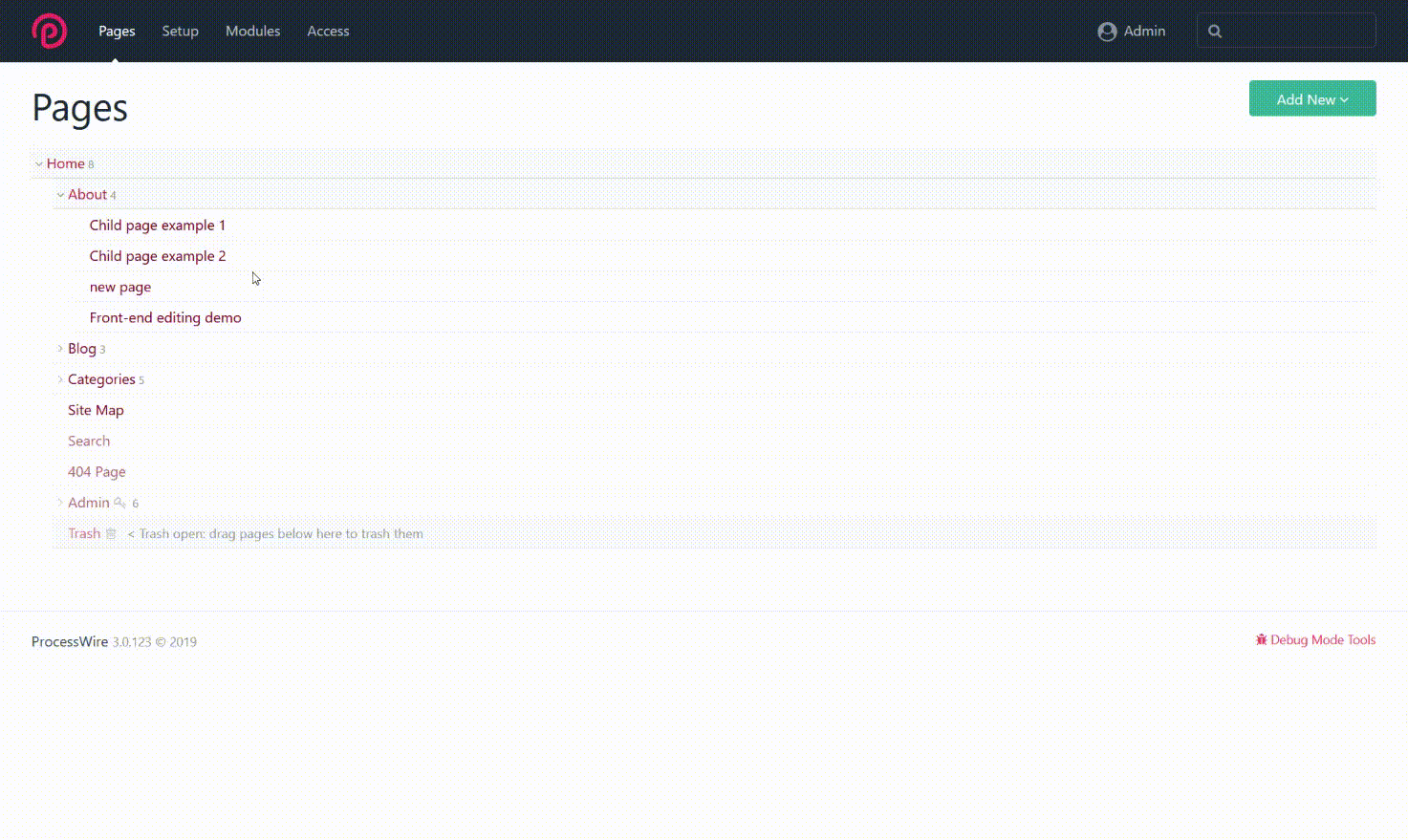
Task: Open the Add New dropdown button
Action: (1312, 98)
